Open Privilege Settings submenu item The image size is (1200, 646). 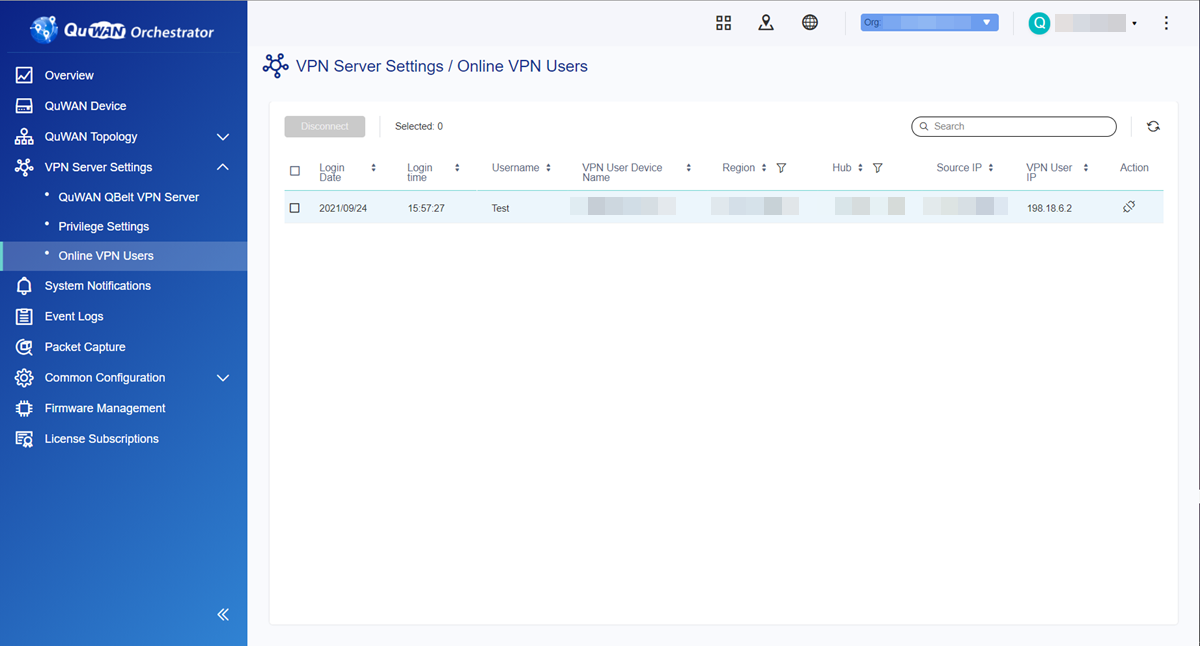(x=104, y=227)
